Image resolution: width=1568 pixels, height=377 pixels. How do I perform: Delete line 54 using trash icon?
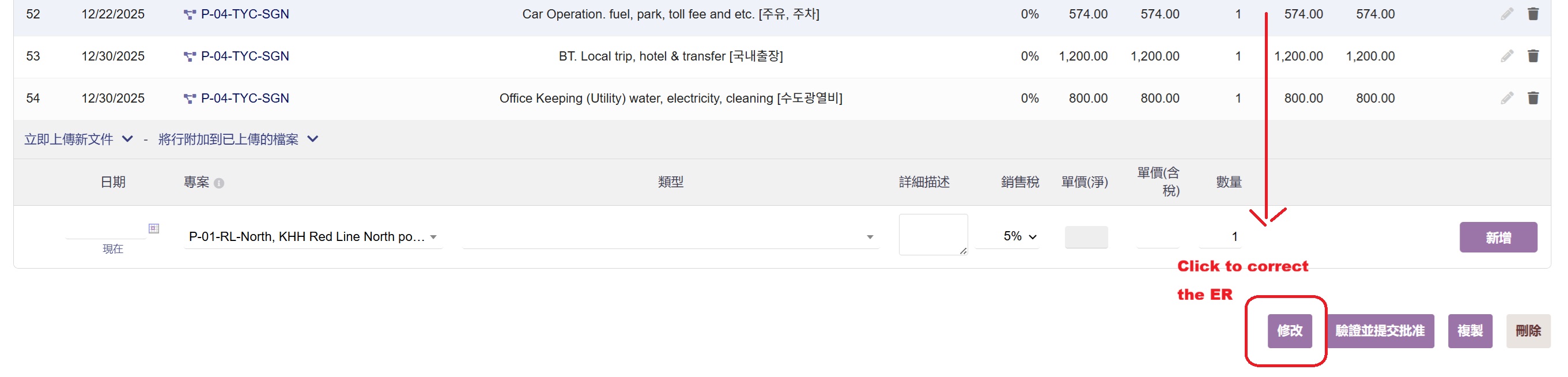(1533, 98)
